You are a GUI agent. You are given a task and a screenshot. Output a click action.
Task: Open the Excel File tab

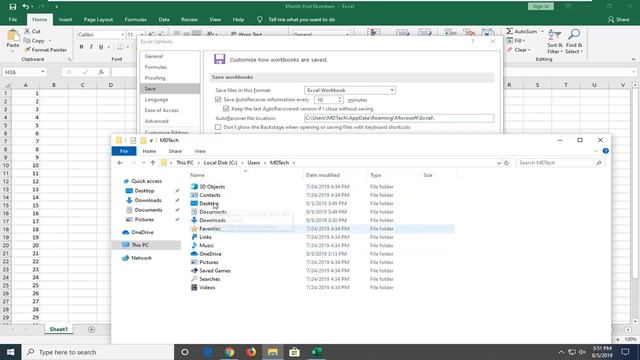(x=13, y=20)
